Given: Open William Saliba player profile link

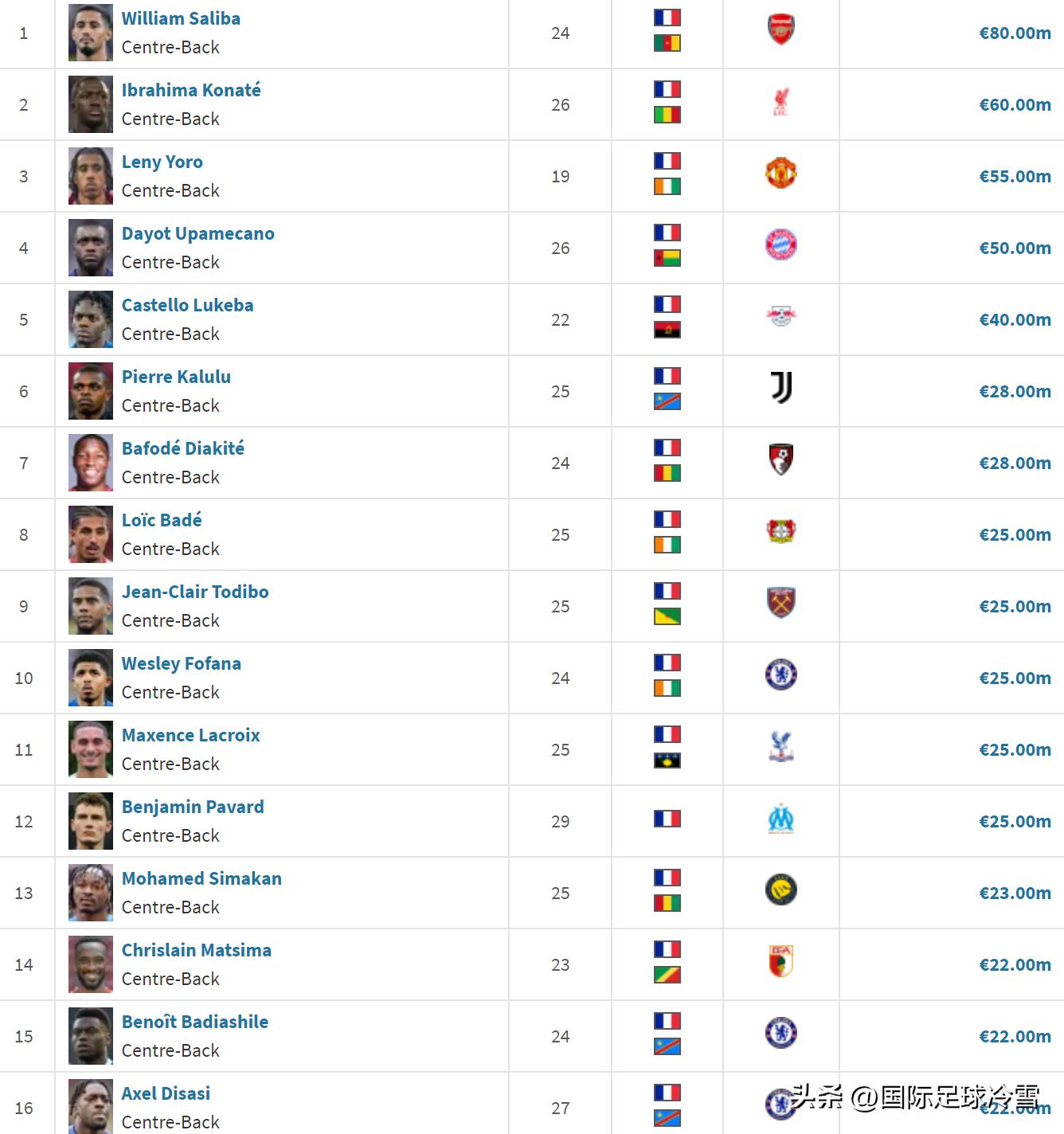Looking at the screenshot, I should (x=181, y=18).
